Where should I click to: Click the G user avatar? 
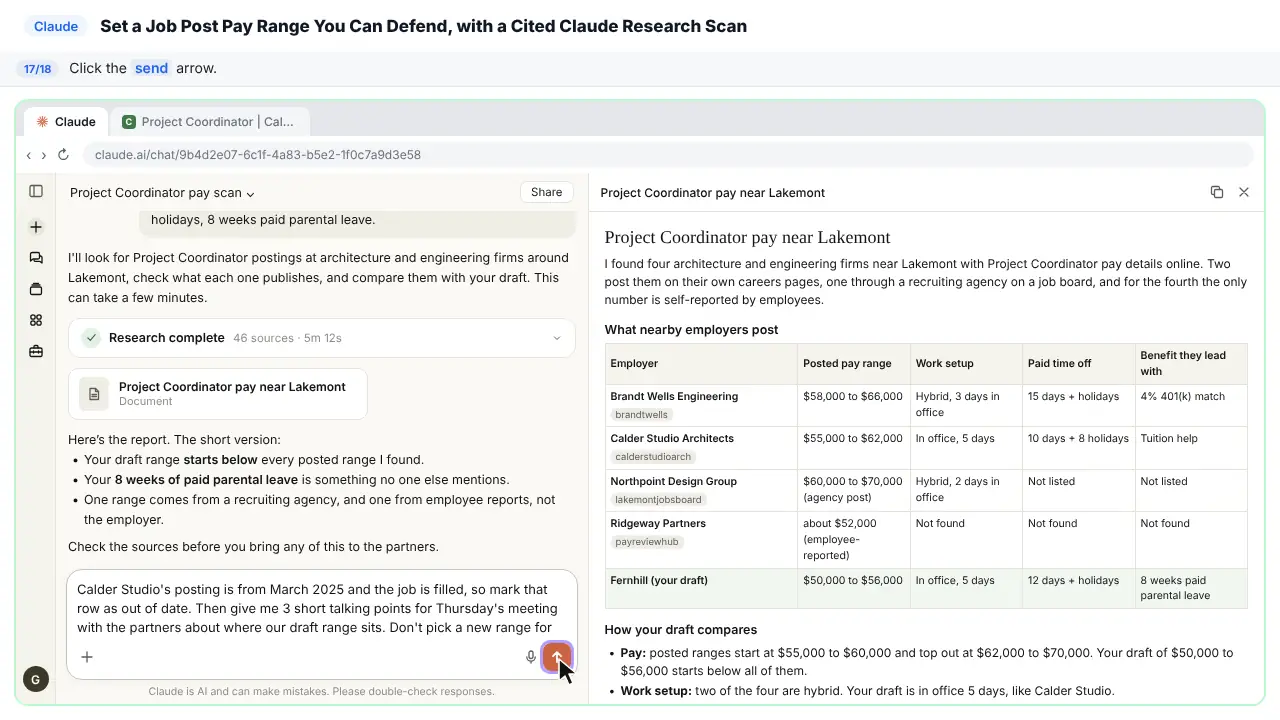click(35, 679)
